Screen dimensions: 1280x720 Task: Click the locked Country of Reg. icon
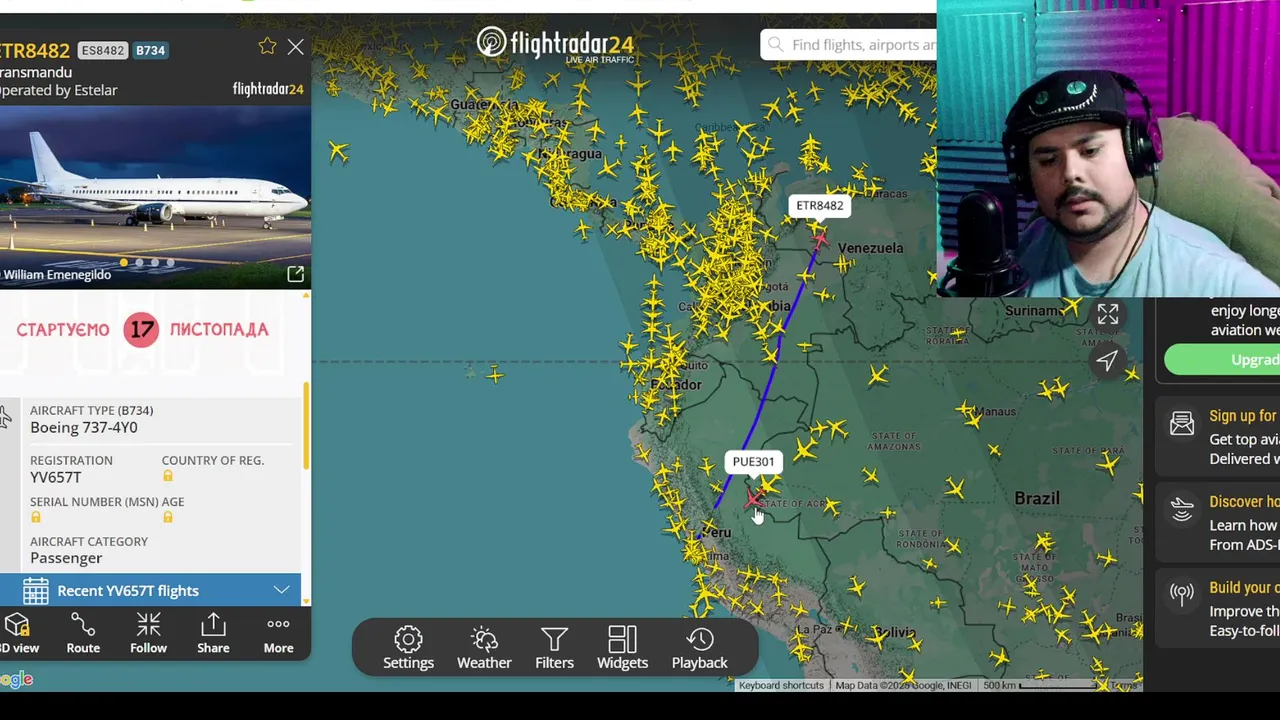pyautogui.click(x=167, y=477)
